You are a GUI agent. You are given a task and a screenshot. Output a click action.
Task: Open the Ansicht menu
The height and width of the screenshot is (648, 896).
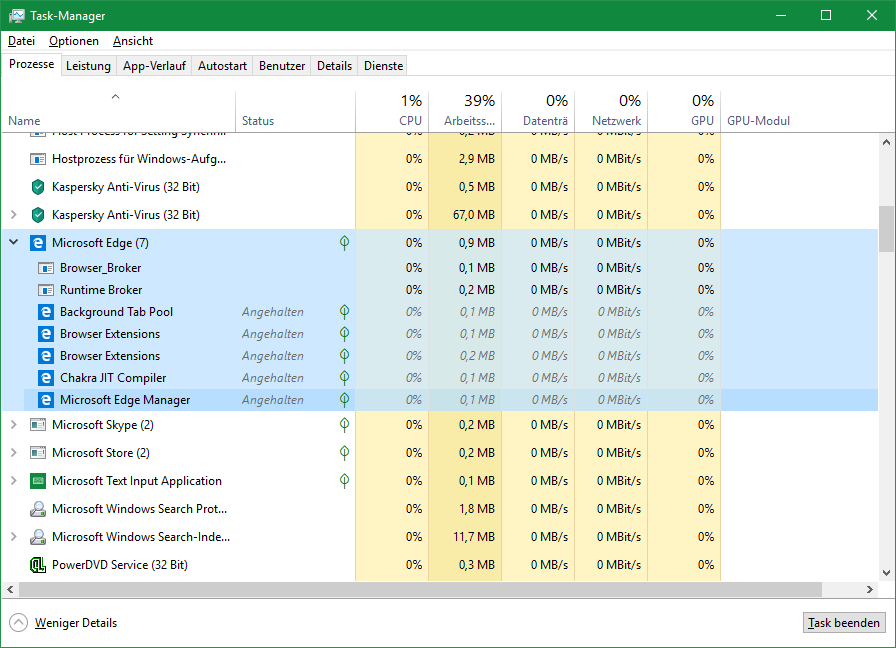[133, 41]
